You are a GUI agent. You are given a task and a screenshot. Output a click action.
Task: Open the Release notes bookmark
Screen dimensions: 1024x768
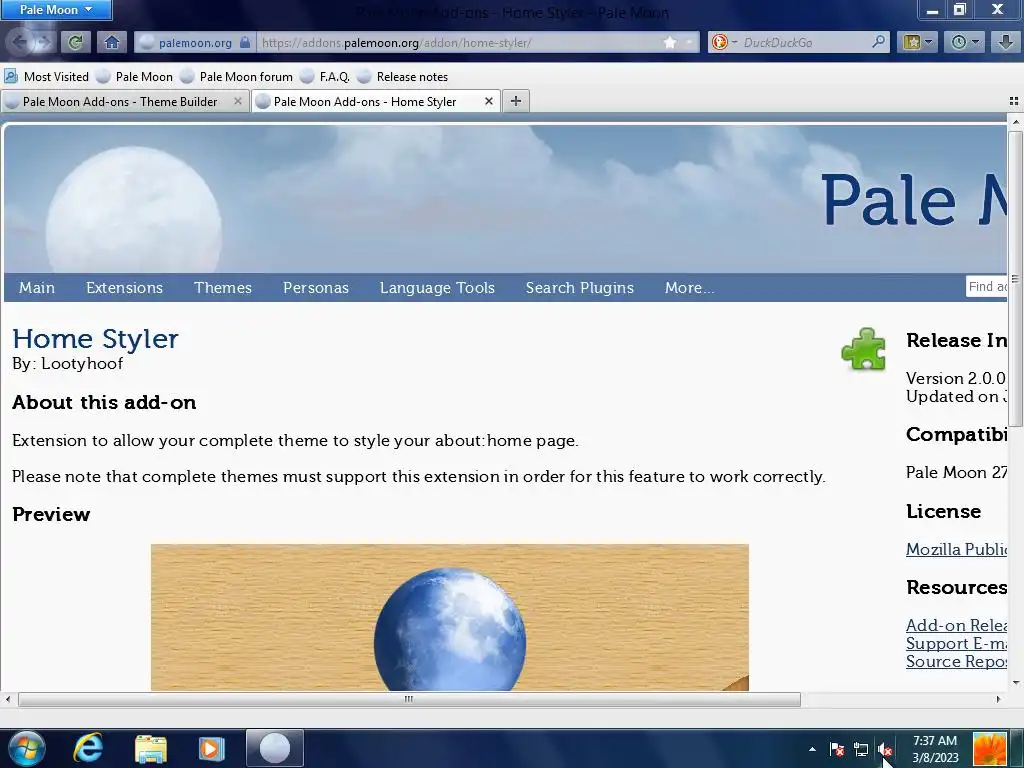[x=402, y=76]
